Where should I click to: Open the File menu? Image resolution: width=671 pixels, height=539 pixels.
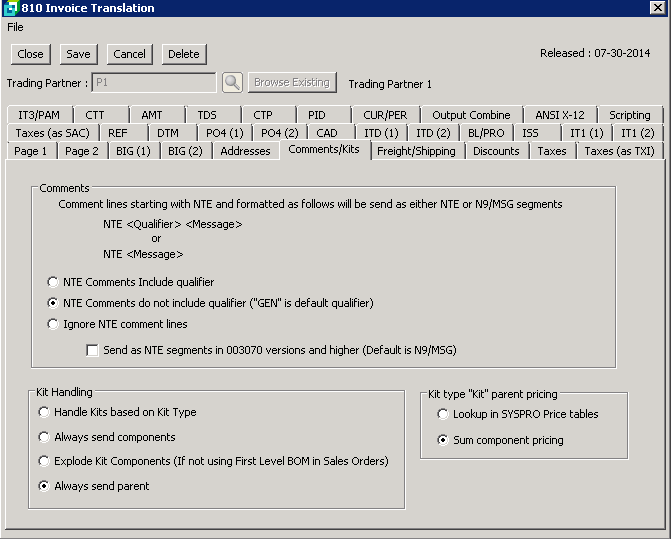tap(15, 27)
